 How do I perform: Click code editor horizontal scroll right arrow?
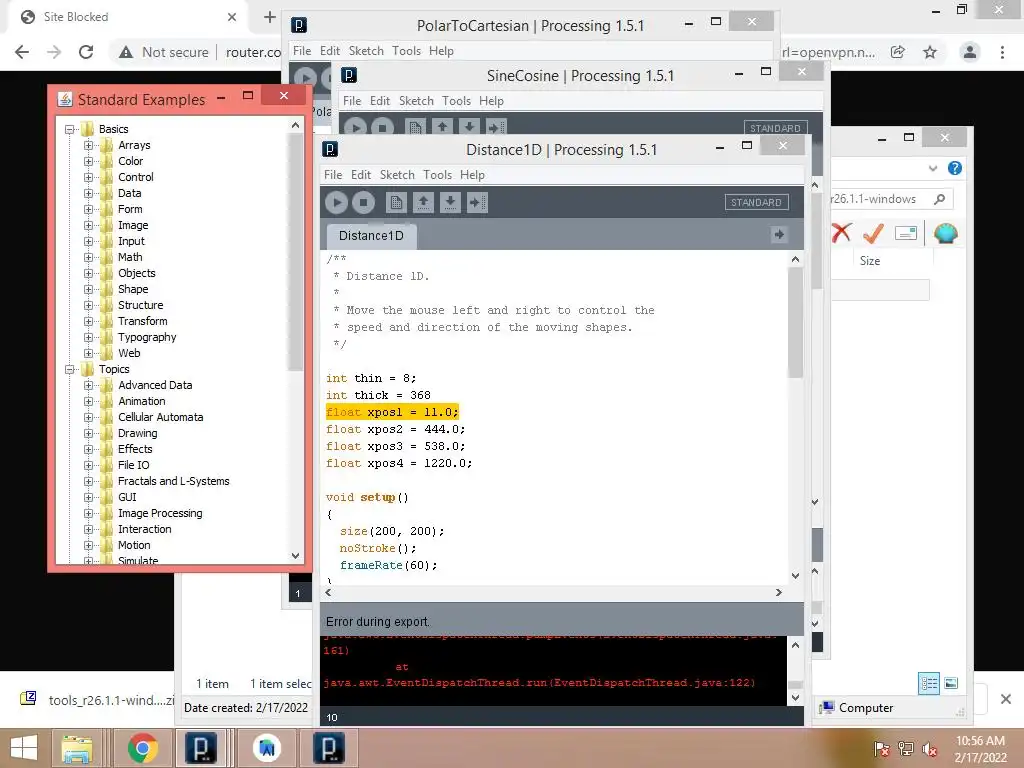[x=778, y=592]
